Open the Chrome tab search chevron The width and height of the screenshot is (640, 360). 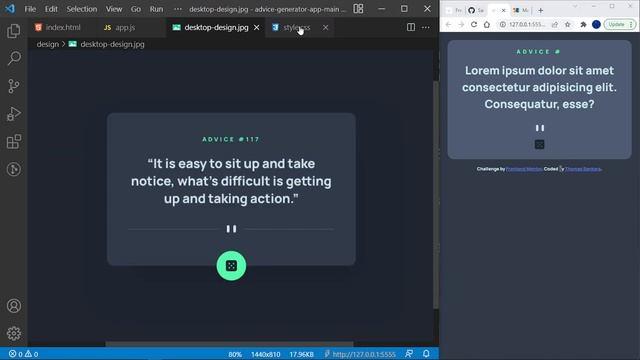click(575, 7)
